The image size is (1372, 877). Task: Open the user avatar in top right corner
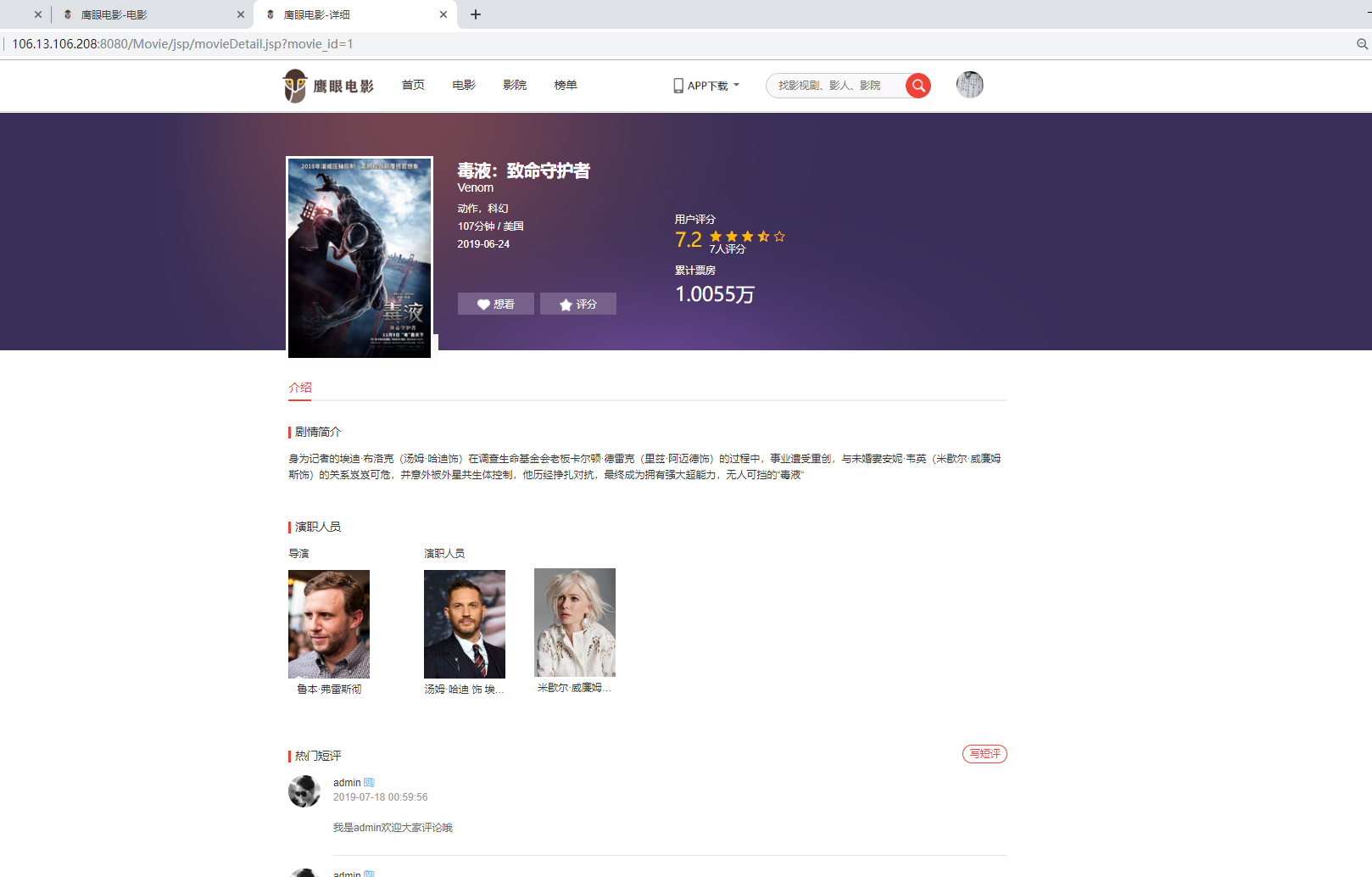[969, 85]
